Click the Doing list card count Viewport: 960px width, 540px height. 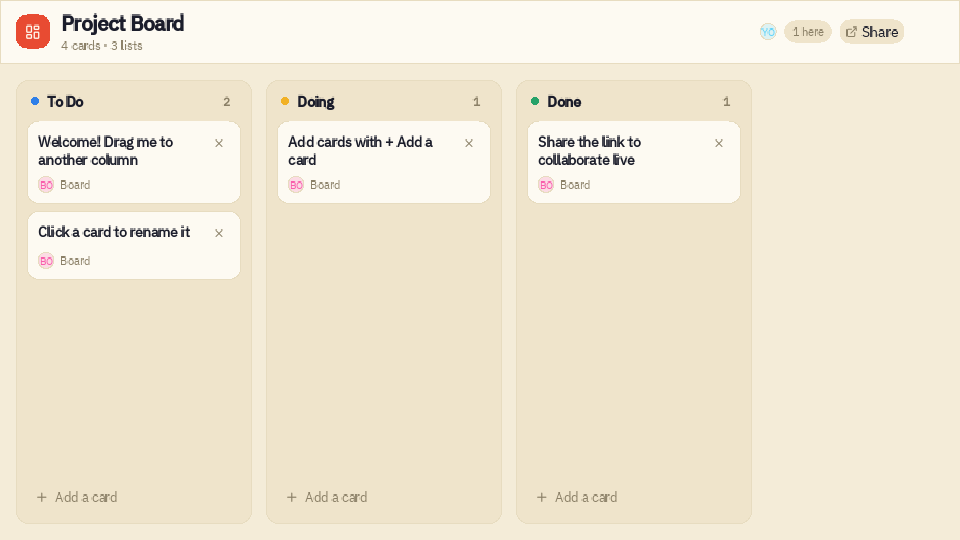tap(476, 102)
